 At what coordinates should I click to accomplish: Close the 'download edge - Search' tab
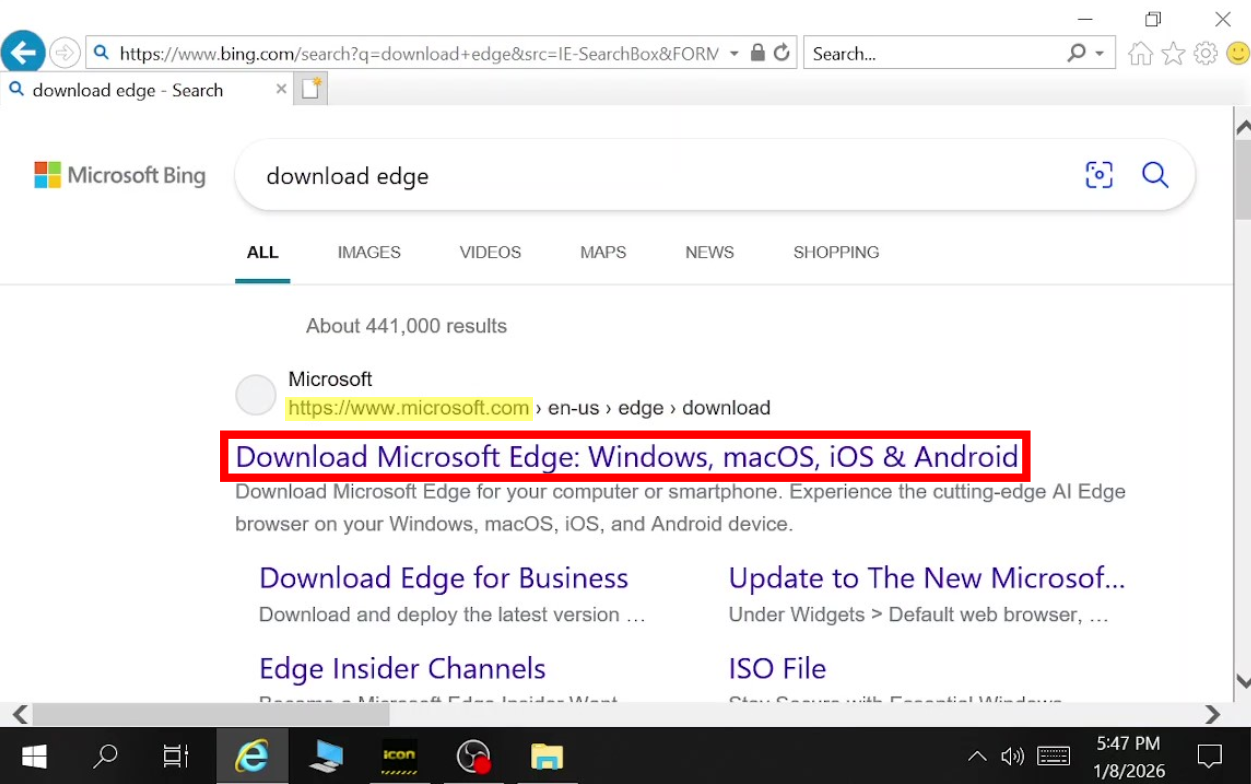click(281, 89)
